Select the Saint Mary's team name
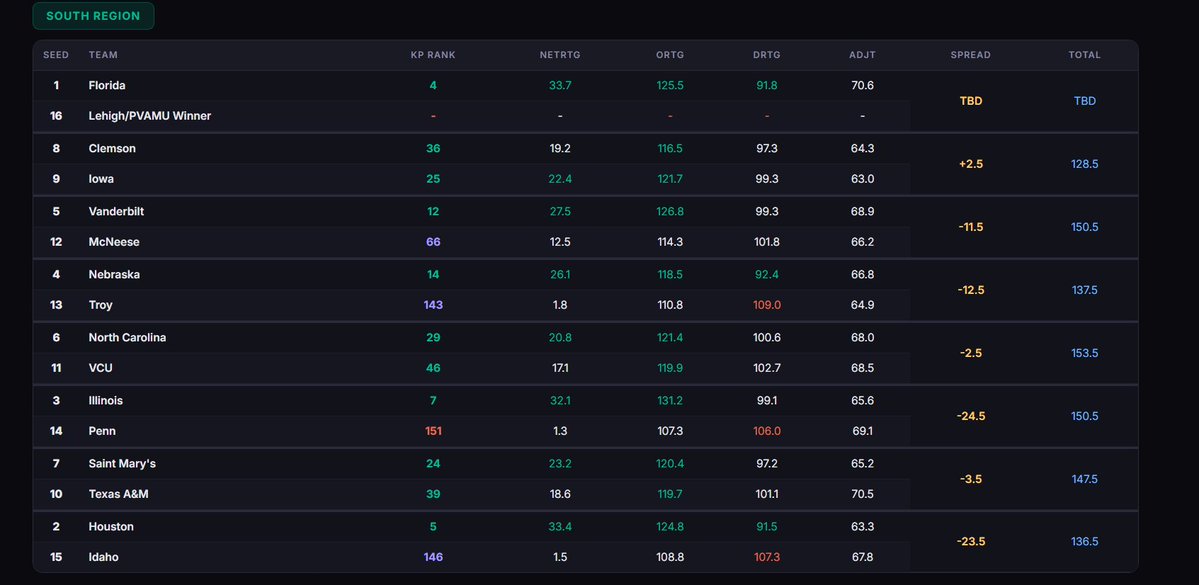 pyautogui.click(x=122, y=463)
